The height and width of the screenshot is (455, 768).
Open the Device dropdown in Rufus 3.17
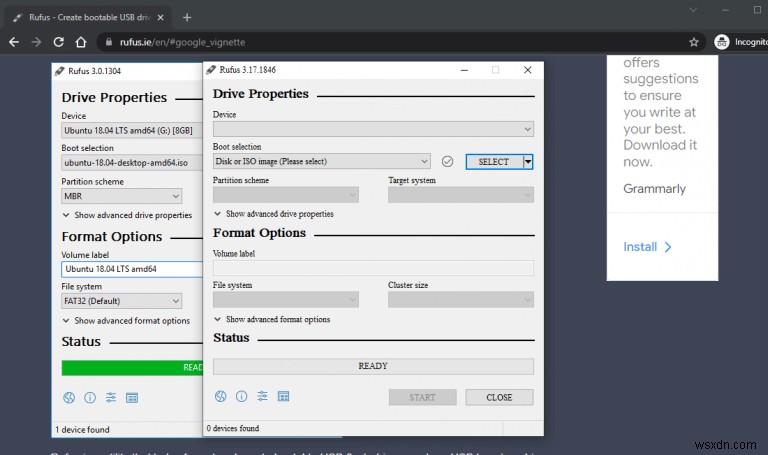point(373,129)
